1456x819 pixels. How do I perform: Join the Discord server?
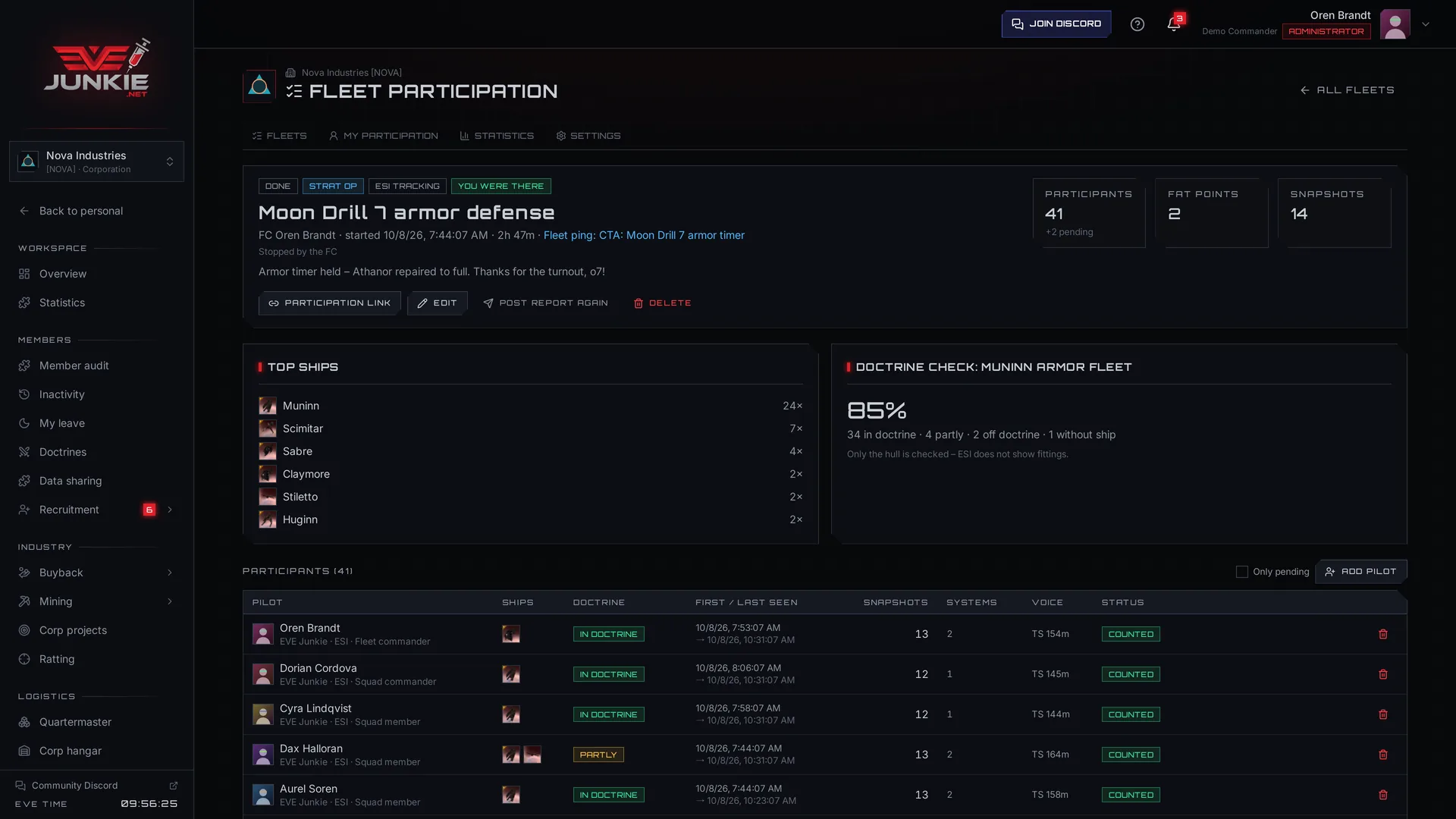click(x=1056, y=24)
